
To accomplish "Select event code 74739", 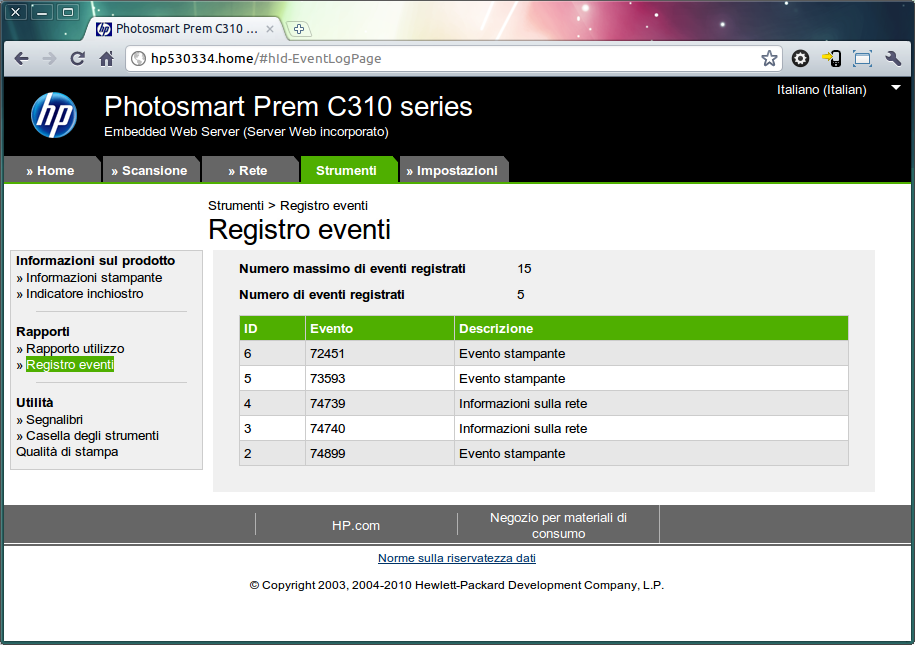I will 327,404.
